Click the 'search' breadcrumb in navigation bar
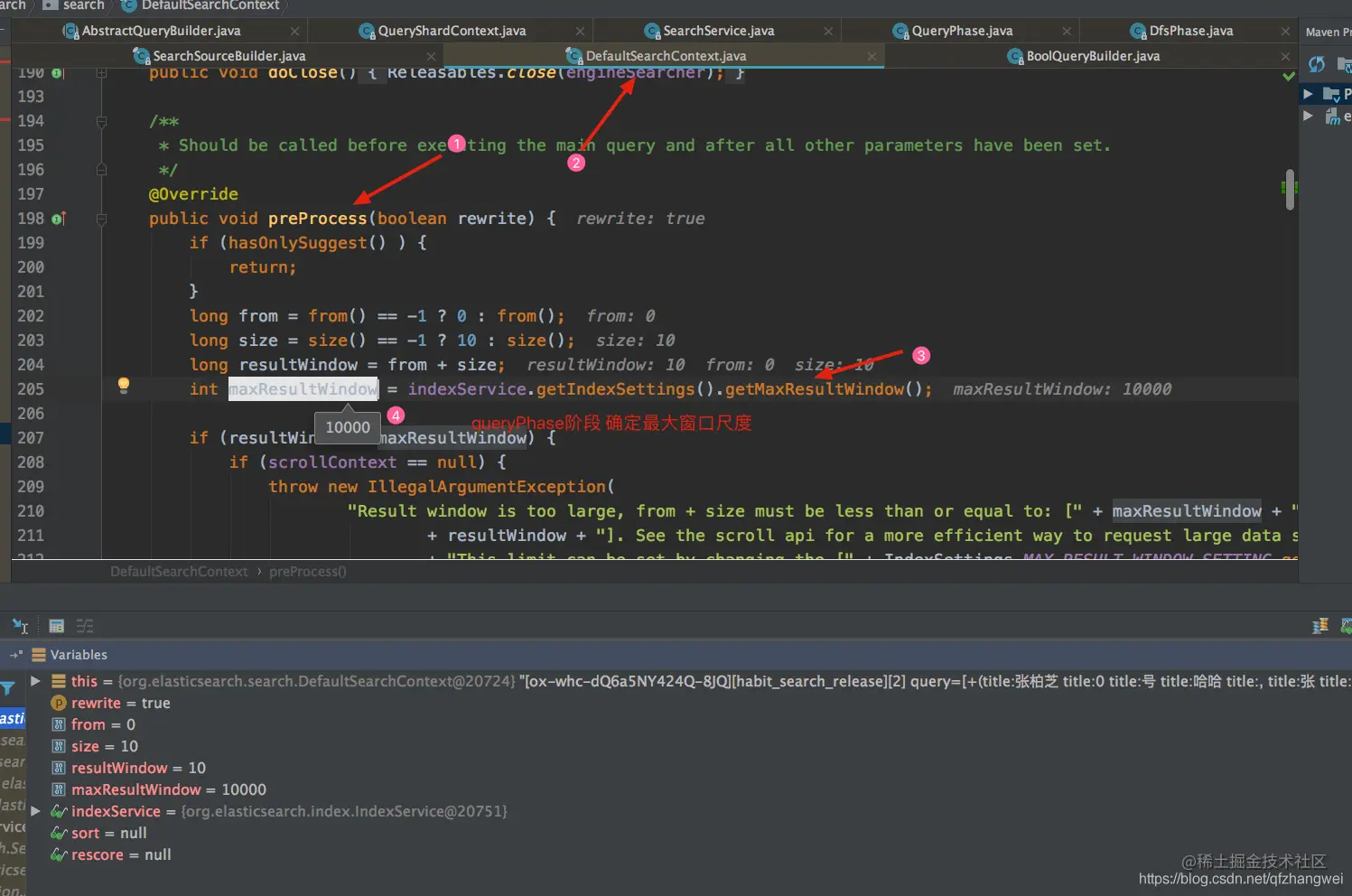 pyautogui.click(x=73, y=5)
